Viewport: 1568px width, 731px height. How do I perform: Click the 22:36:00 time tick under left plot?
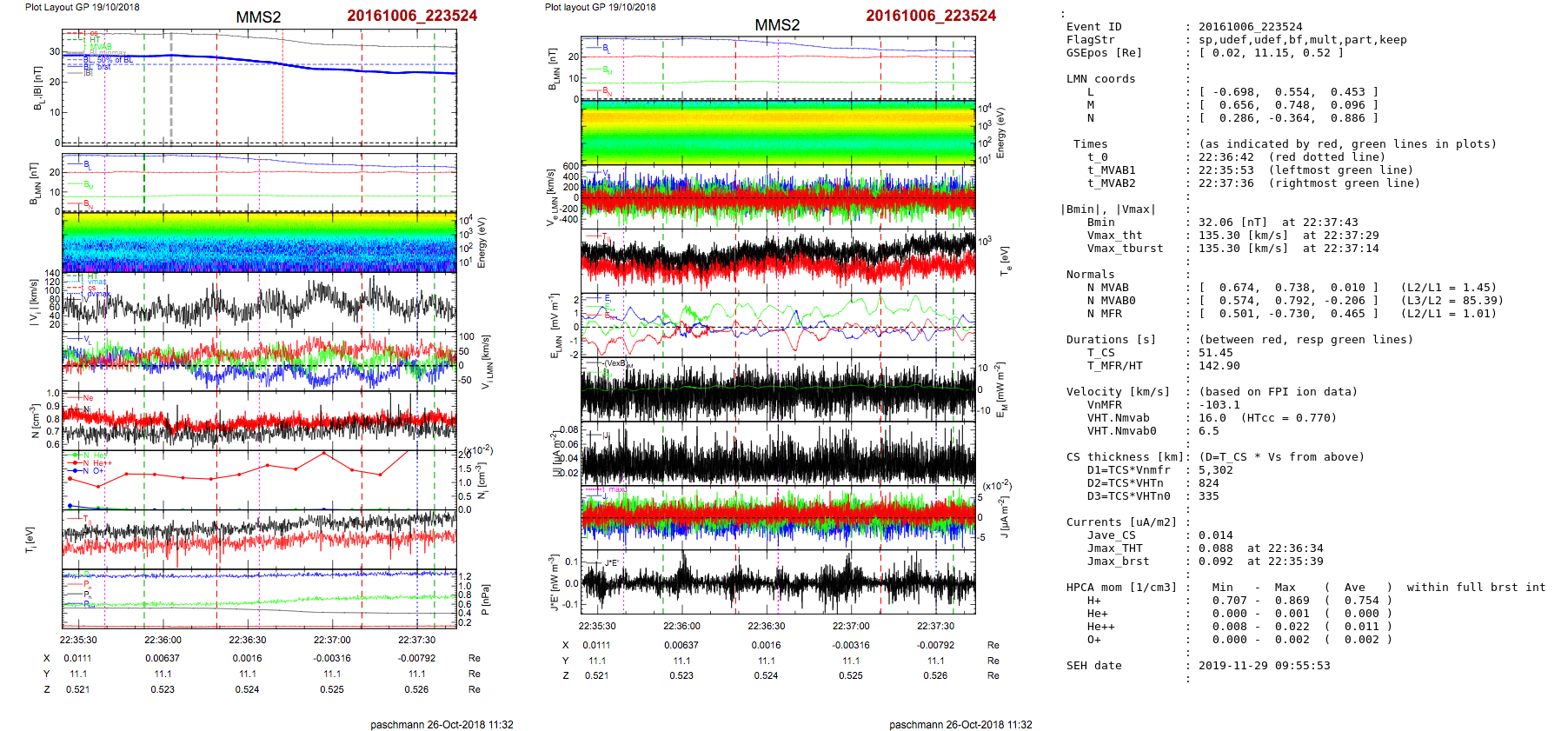[x=163, y=640]
